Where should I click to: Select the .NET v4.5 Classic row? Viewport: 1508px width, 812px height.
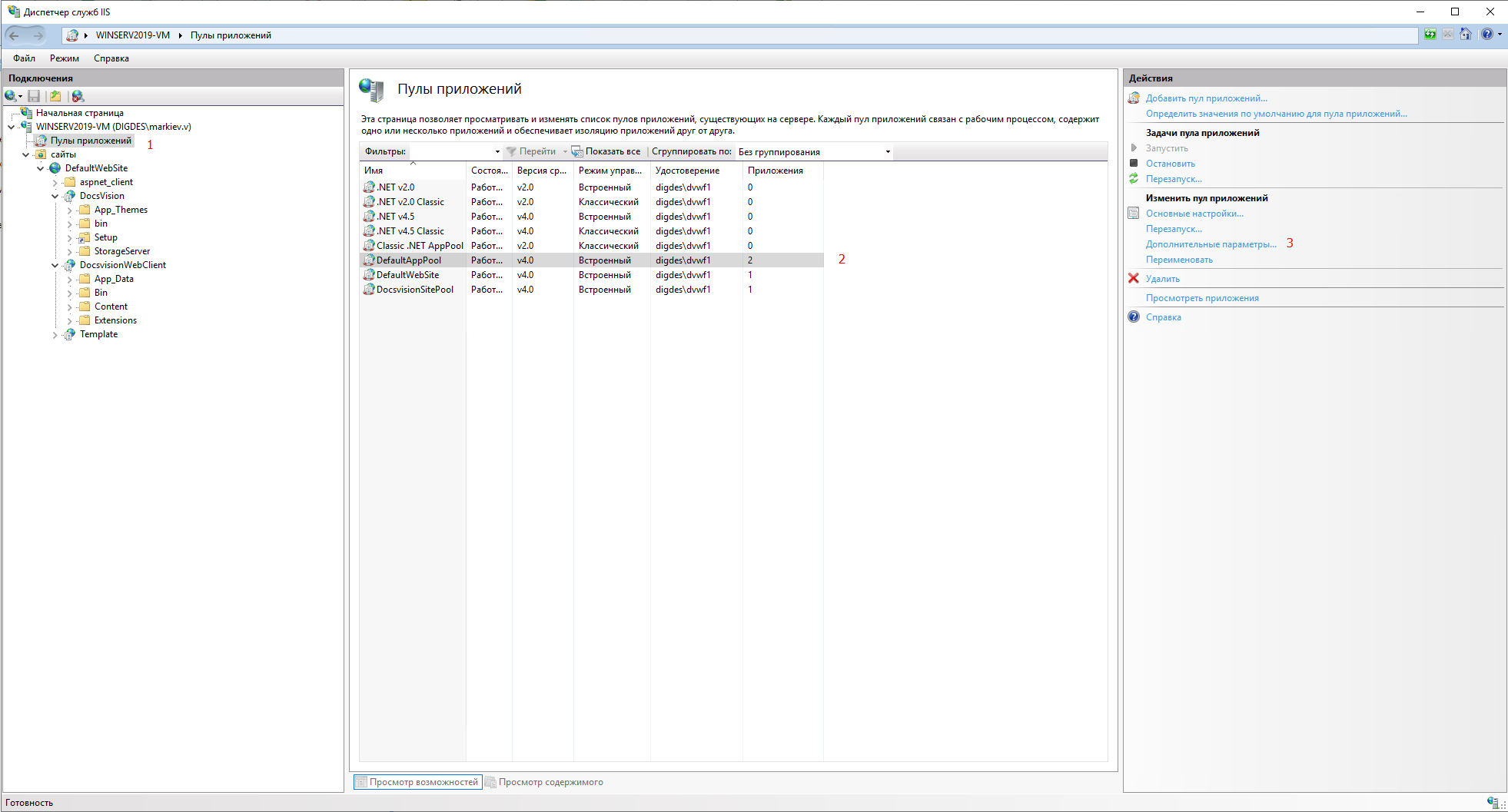click(x=591, y=231)
